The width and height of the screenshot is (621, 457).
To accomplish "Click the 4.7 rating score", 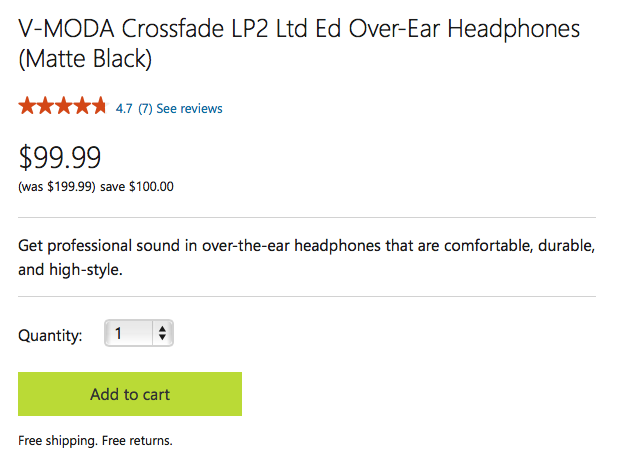I will pyautogui.click(x=124, y=109).
